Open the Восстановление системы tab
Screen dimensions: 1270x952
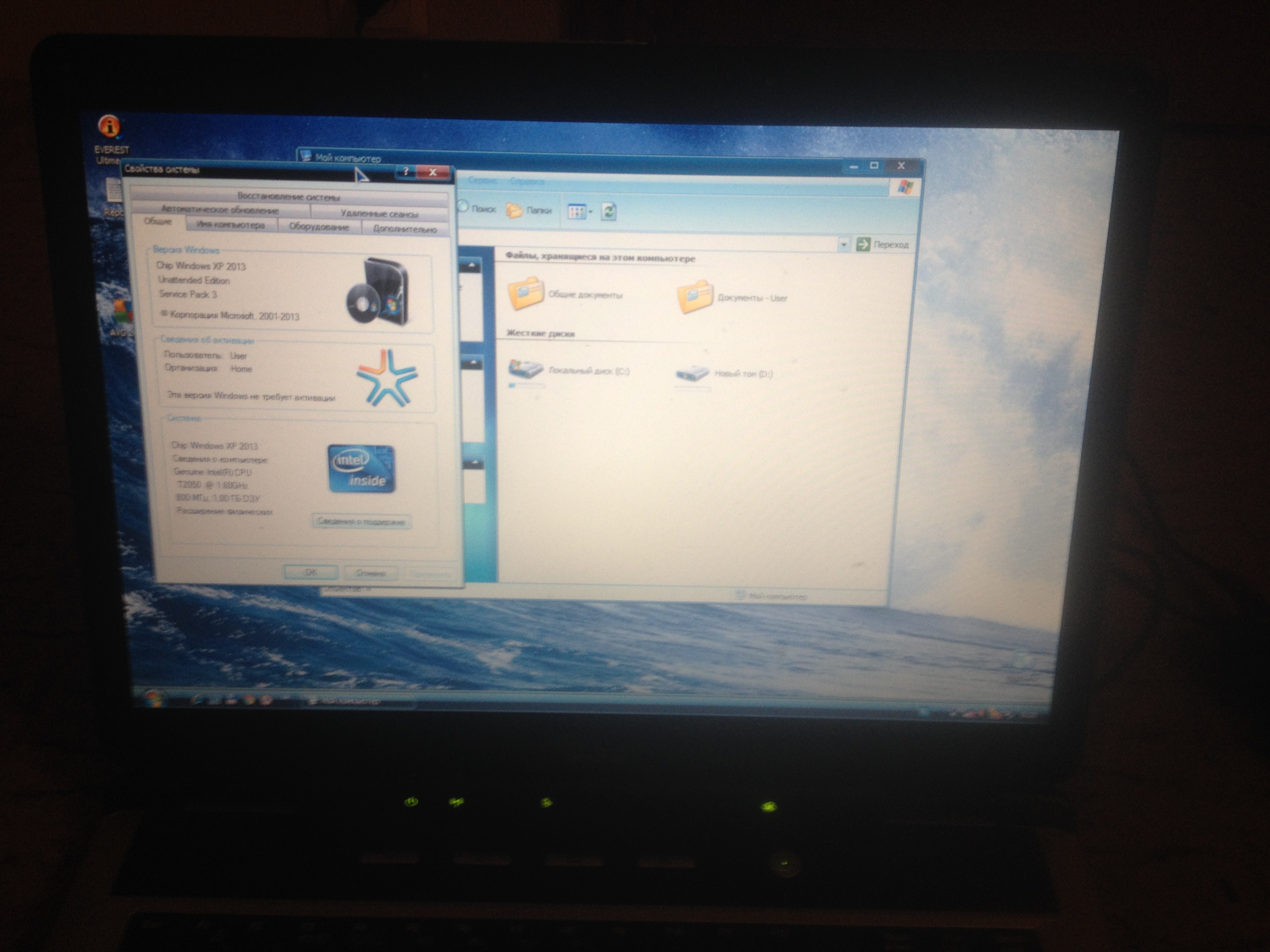288,197
